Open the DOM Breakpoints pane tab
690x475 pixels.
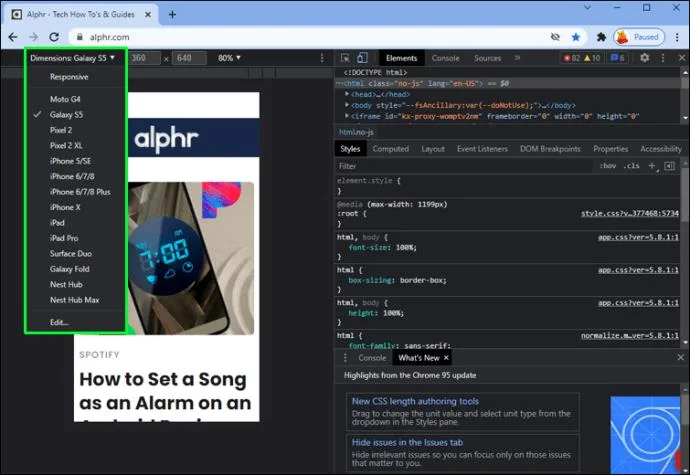click(550, 149)
